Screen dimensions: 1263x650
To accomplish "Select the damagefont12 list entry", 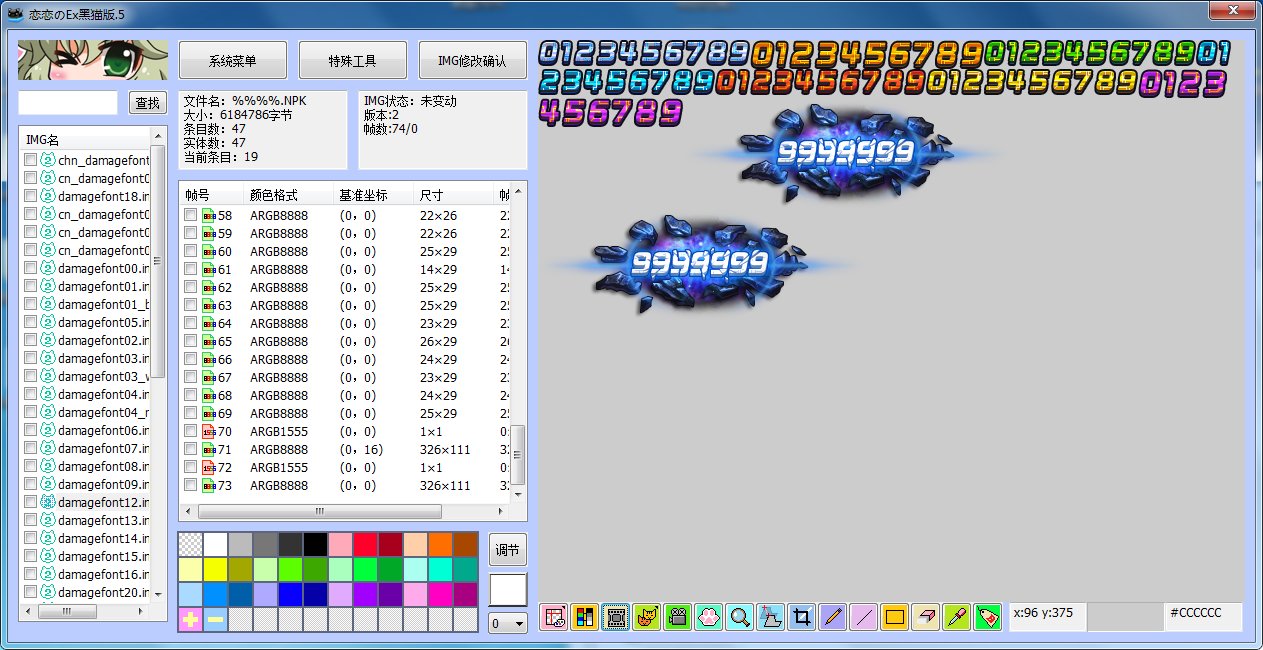I will coord(103,502).
